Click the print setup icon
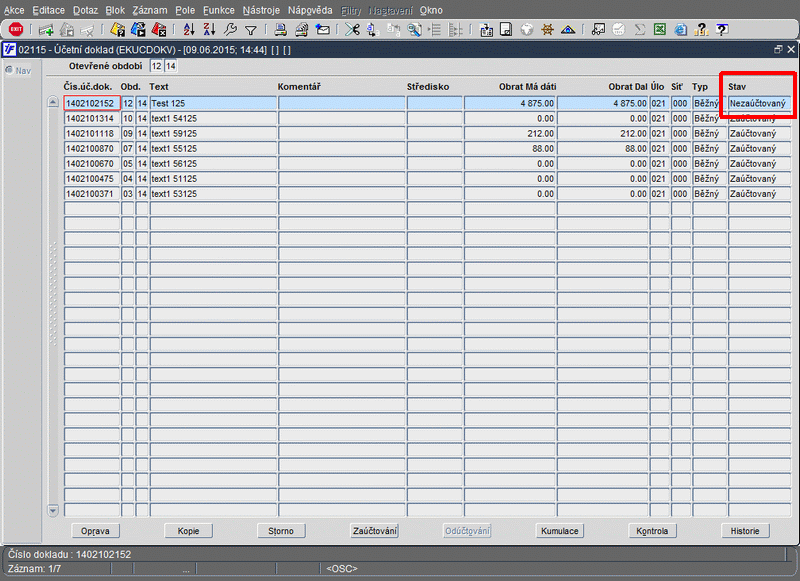 click(302, 30)
